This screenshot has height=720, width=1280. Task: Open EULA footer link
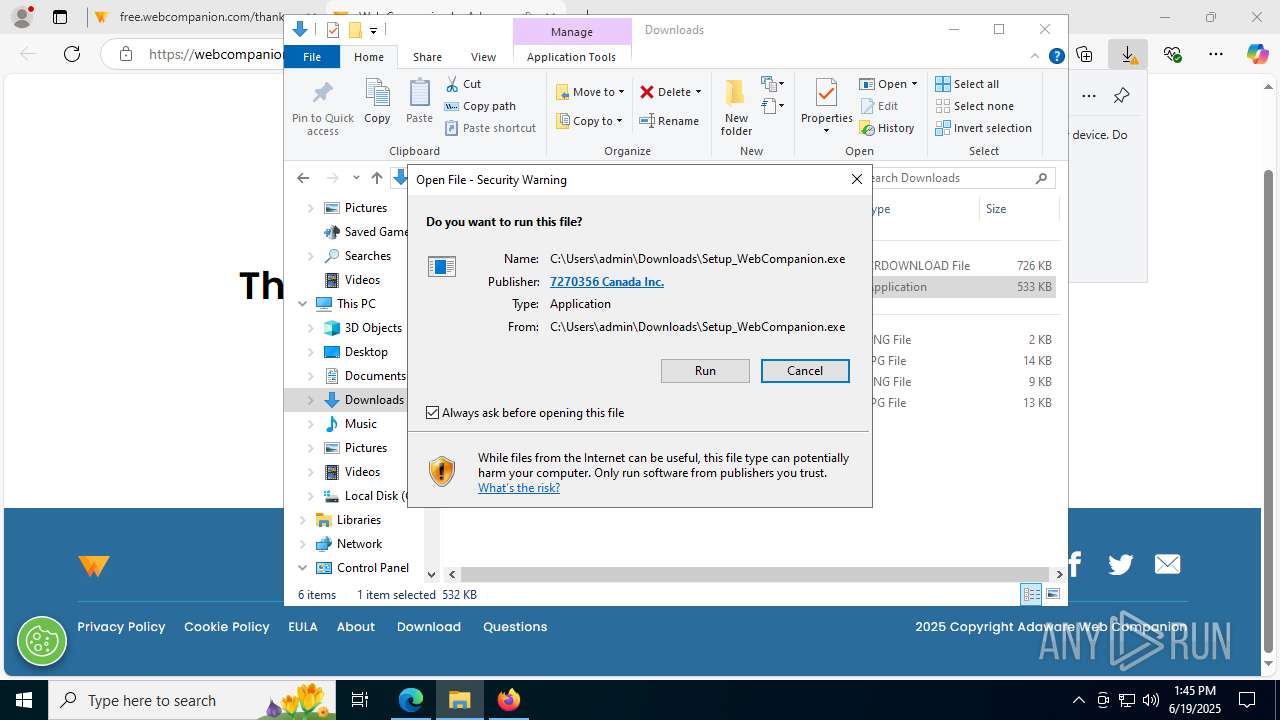(x=303, y=627)
